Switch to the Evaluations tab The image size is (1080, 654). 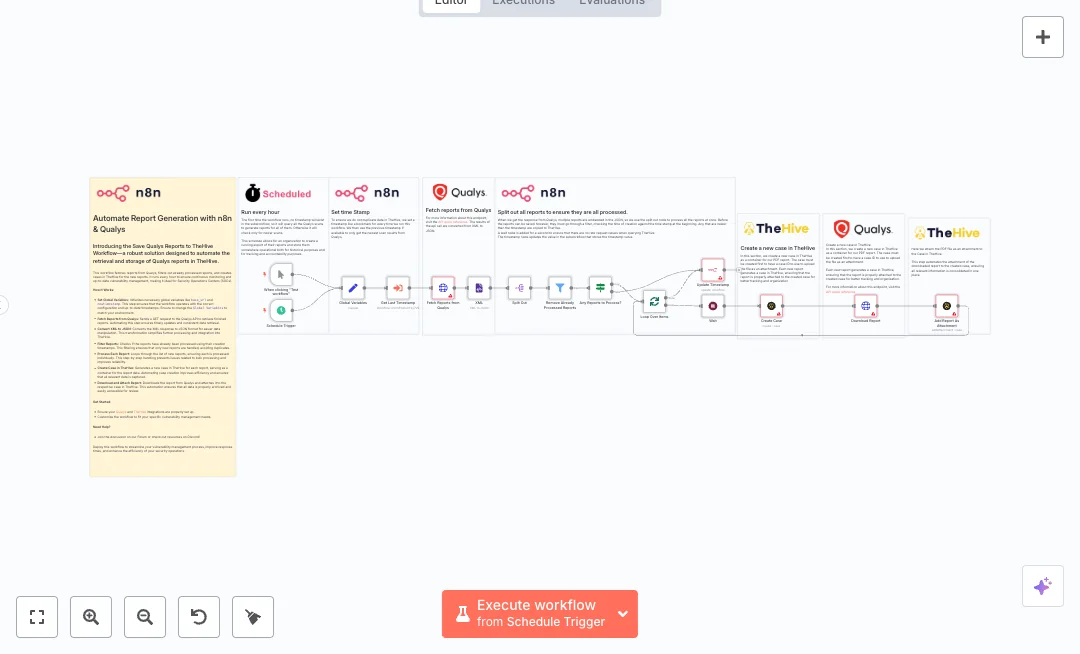tap(612, 2)
